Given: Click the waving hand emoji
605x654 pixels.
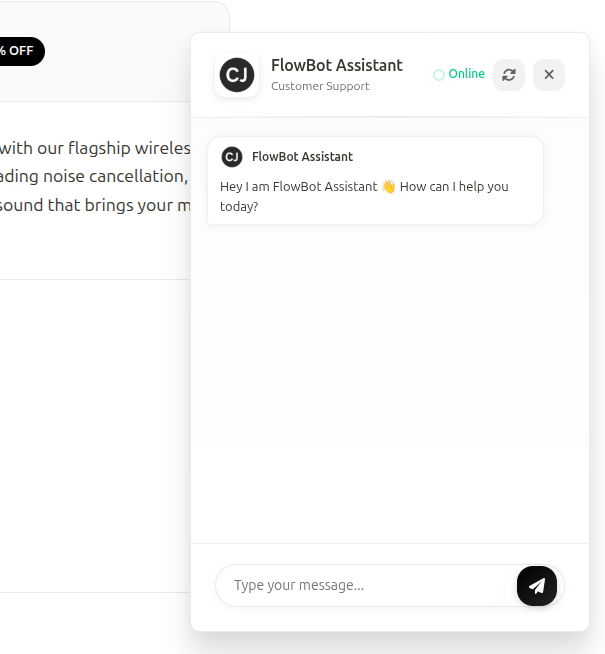Looking at the screenshot, I should (388, 187).
